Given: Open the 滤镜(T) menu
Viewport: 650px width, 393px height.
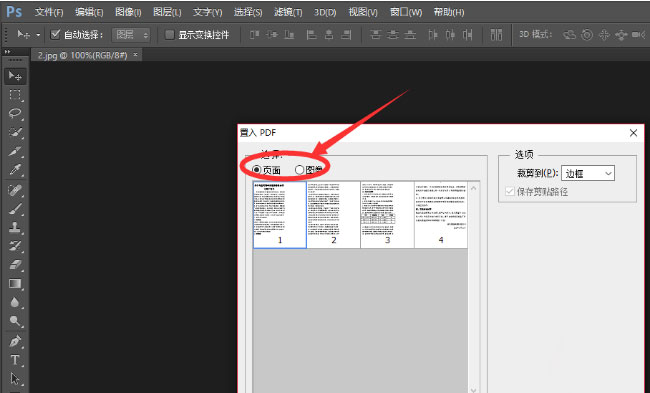Looking at the screenshot, I should [x=288, y=12].
